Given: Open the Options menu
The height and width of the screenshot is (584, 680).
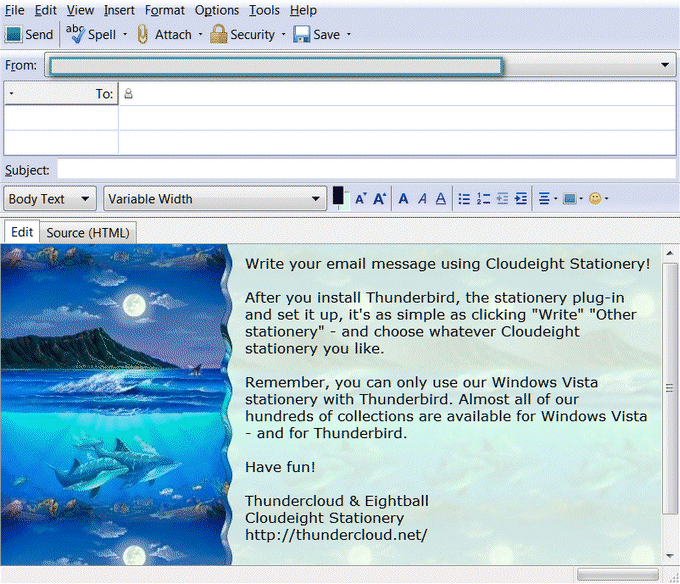Looking at the screenshot, I should 217,10.
